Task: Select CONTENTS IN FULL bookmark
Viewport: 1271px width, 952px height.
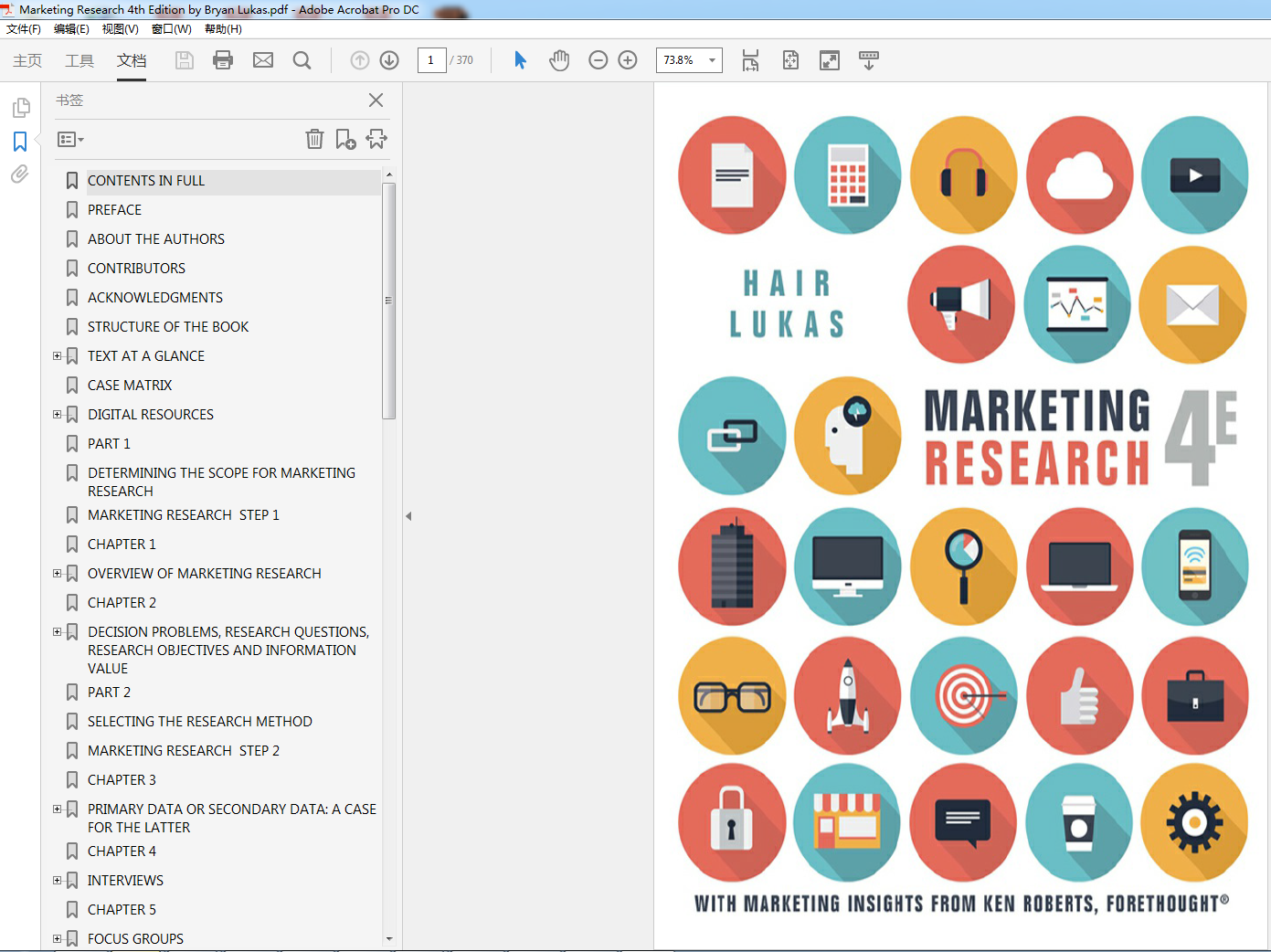Action: coord(146,181)
